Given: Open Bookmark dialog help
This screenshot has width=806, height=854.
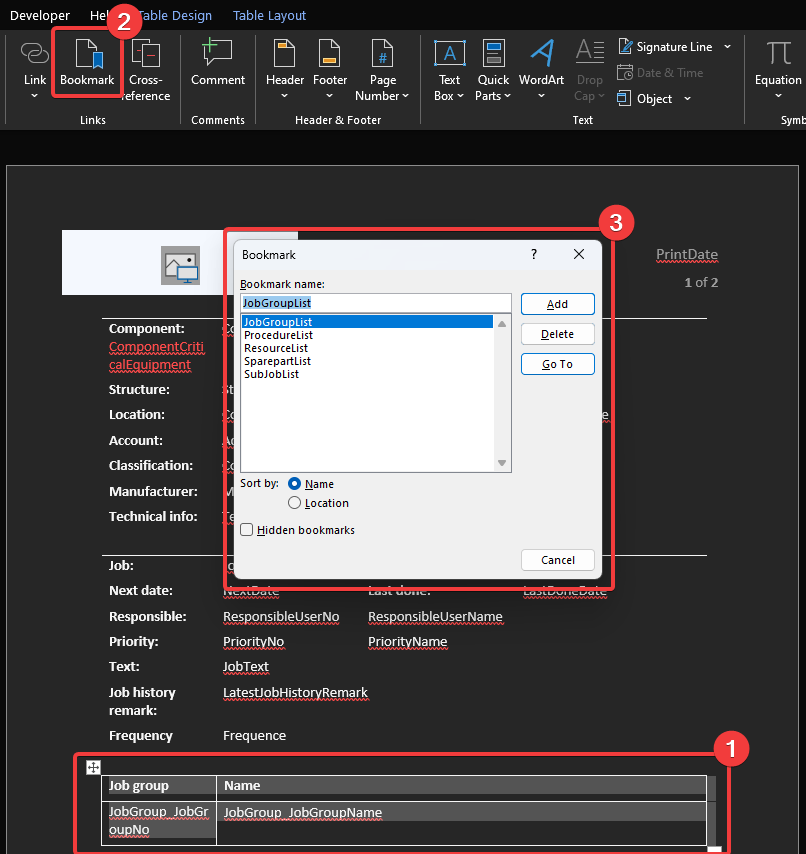Looking at the screenshot, I should click(534, 254).
